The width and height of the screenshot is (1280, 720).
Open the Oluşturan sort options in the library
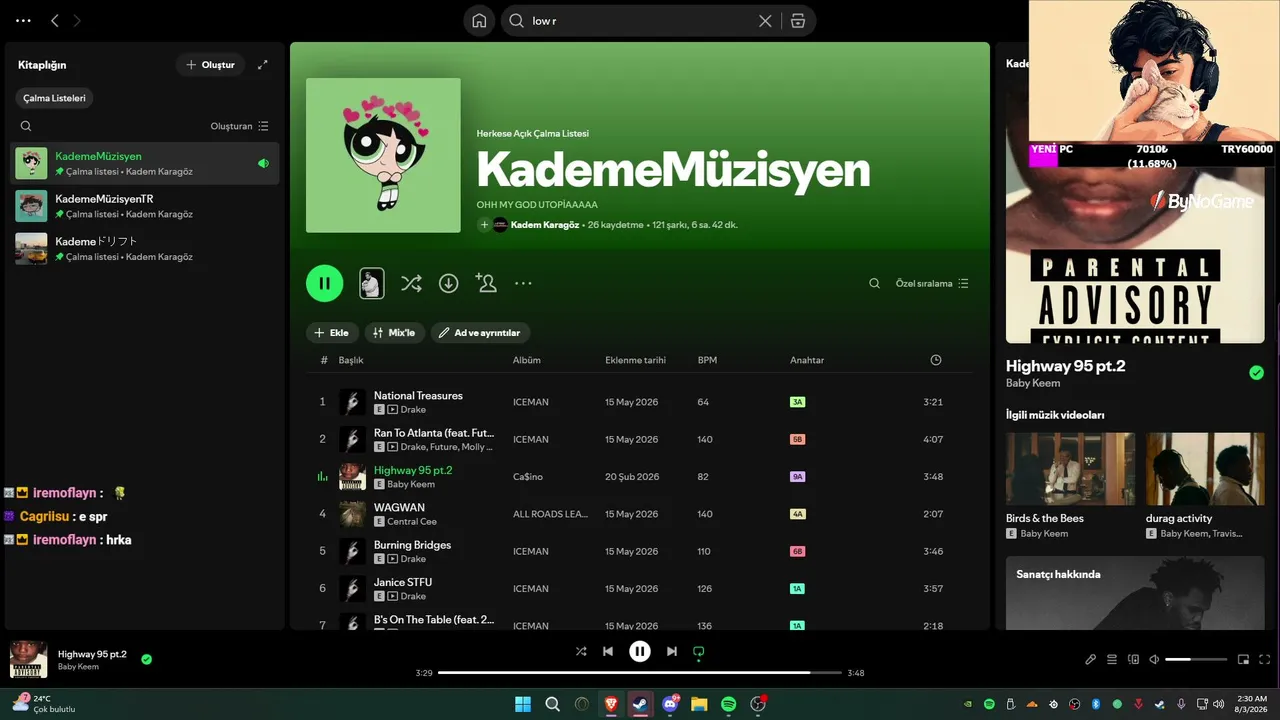point(240,126)
